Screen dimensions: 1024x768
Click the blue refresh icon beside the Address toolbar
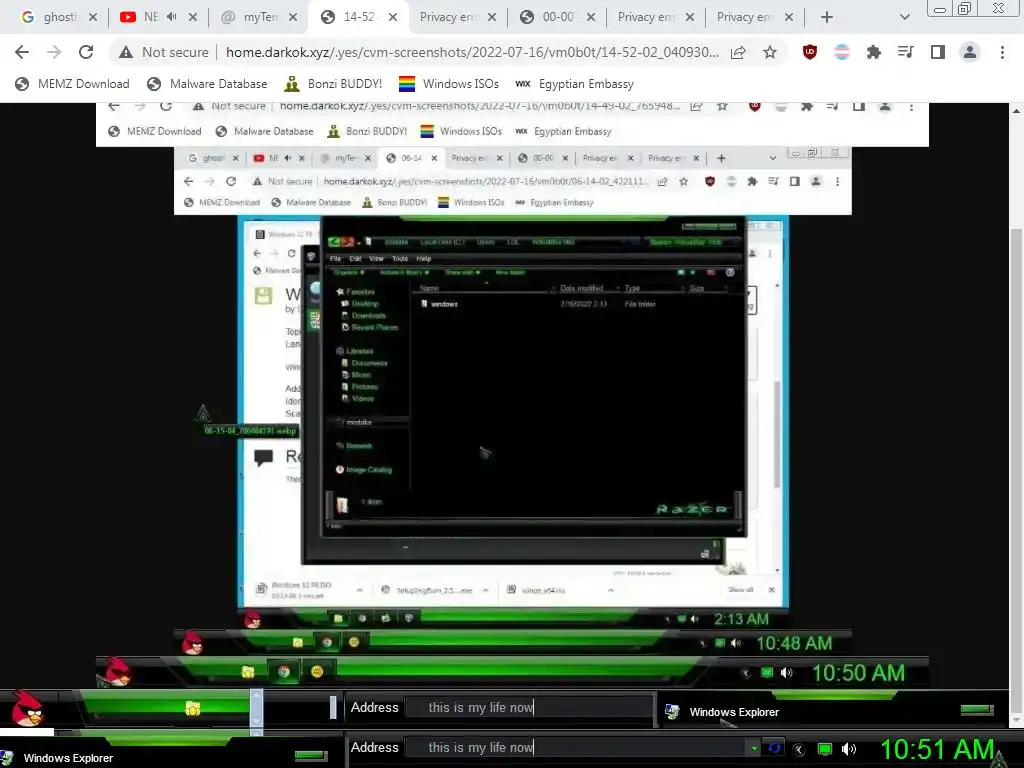pyautogui.click(x=775, y=748)
